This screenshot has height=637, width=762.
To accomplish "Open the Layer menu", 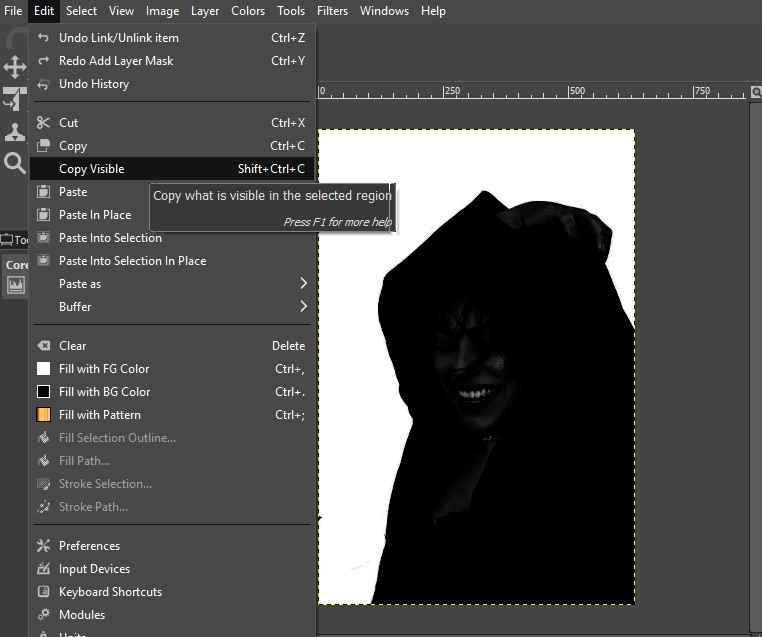I will click(x=205, y=11).
